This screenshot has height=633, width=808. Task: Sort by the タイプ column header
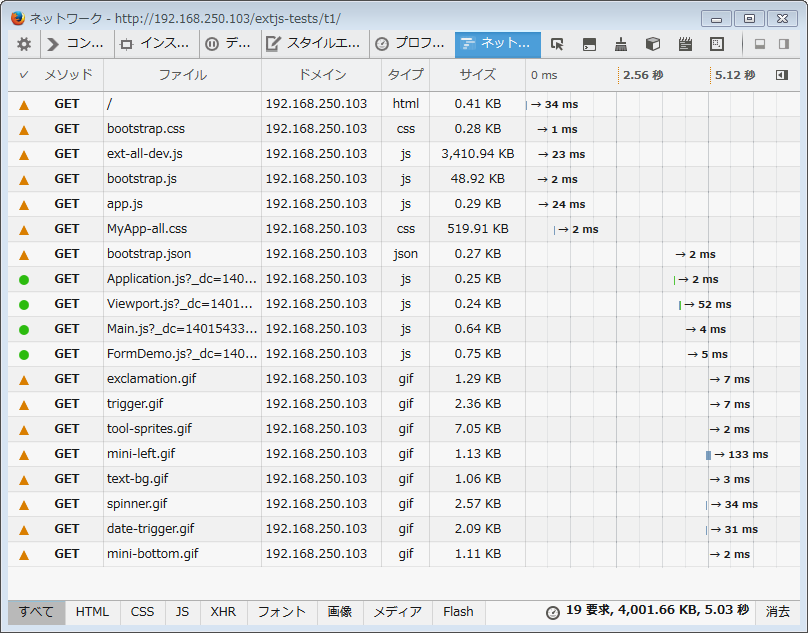(x=406, y=75)
